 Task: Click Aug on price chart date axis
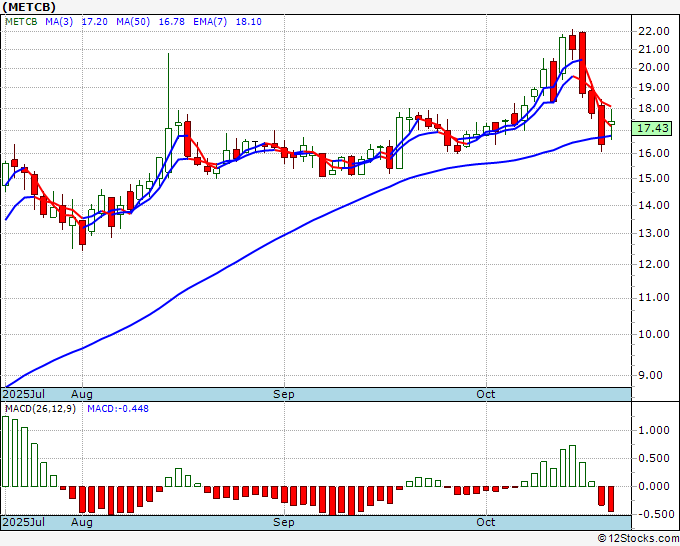tap(82, 394)
